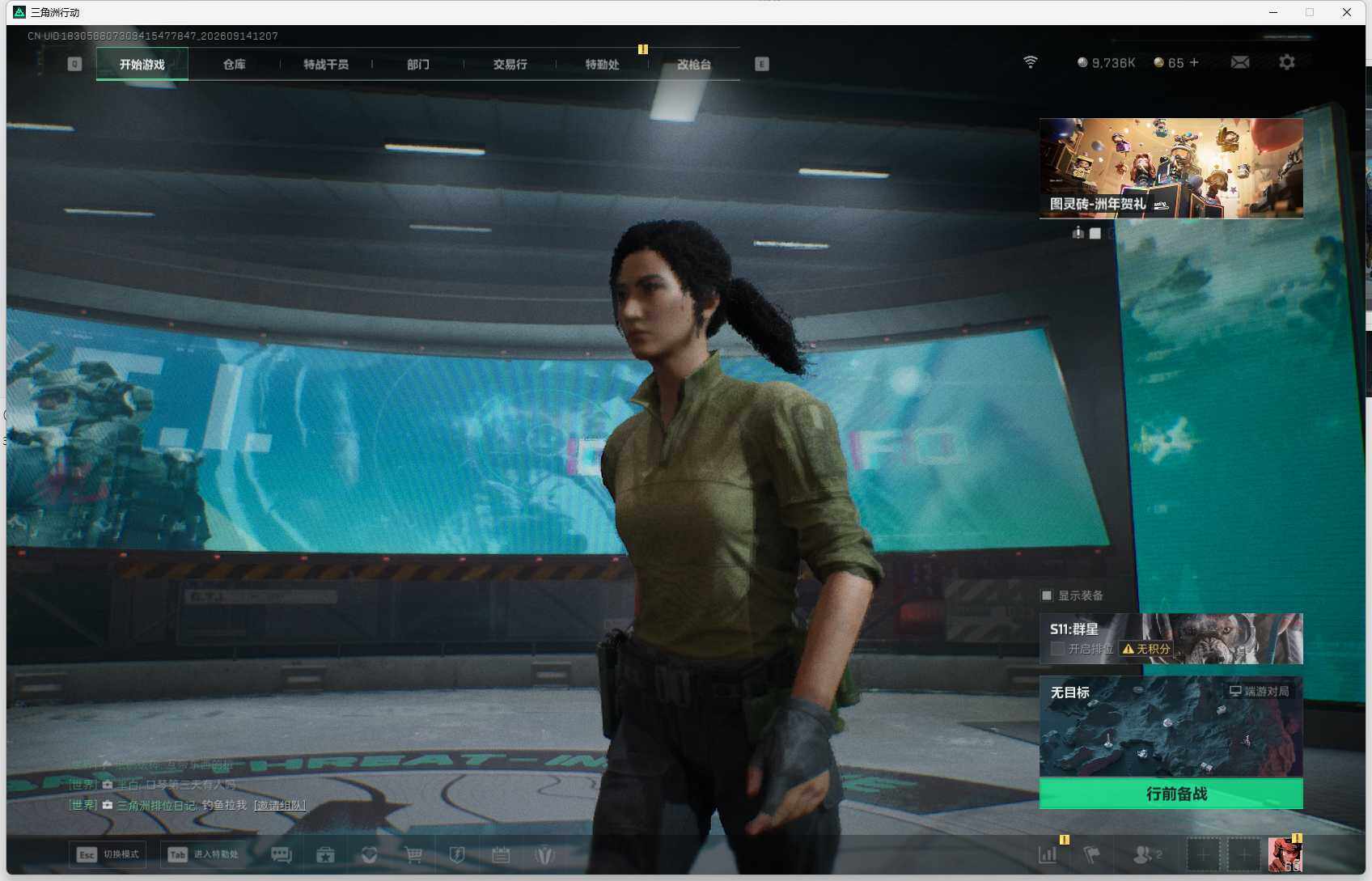Click the E key next-tab icon
Viewport: 1372px width, 881px height.
[x=762, y=64]
